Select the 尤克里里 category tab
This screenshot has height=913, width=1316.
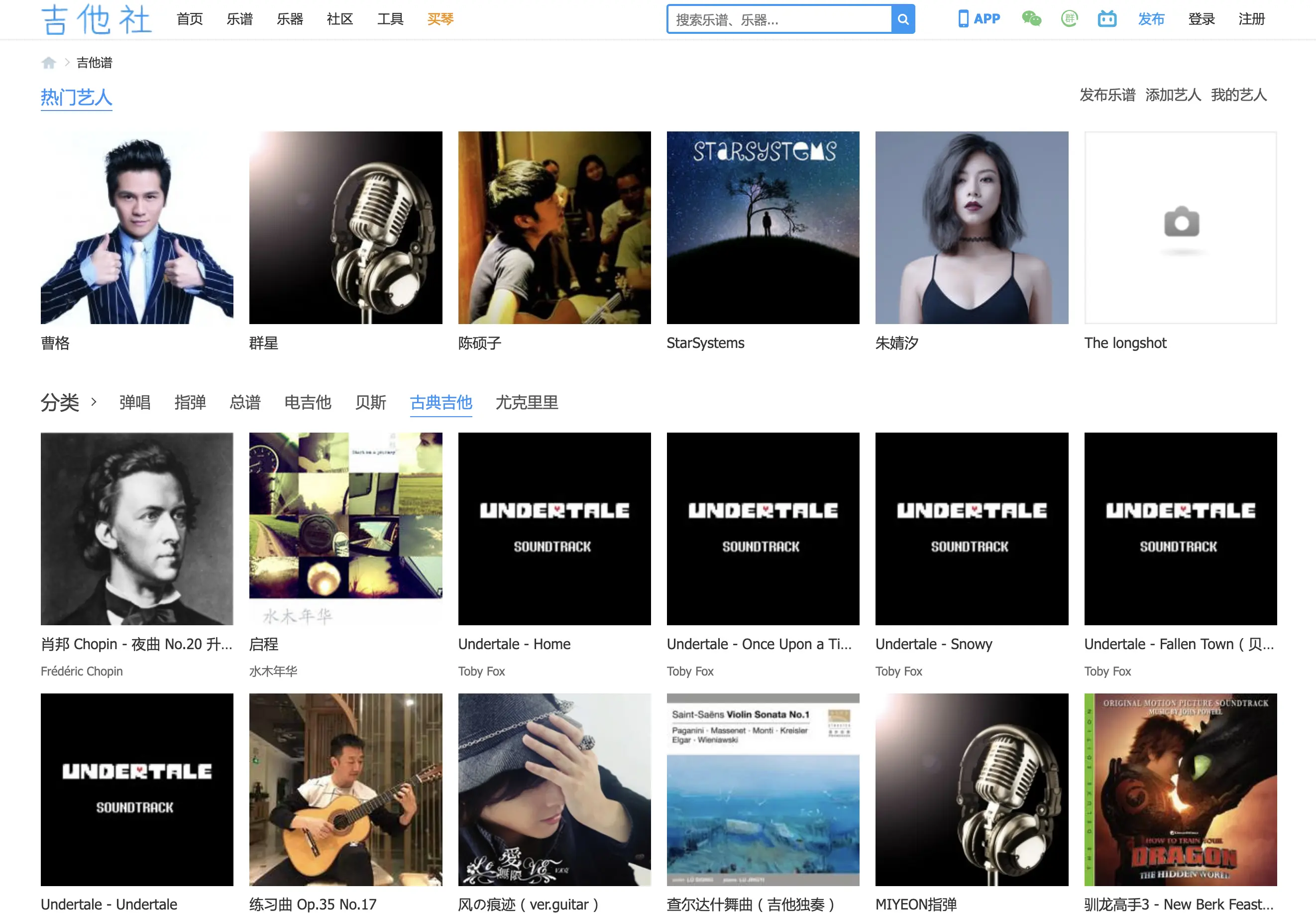coord(527,402)
